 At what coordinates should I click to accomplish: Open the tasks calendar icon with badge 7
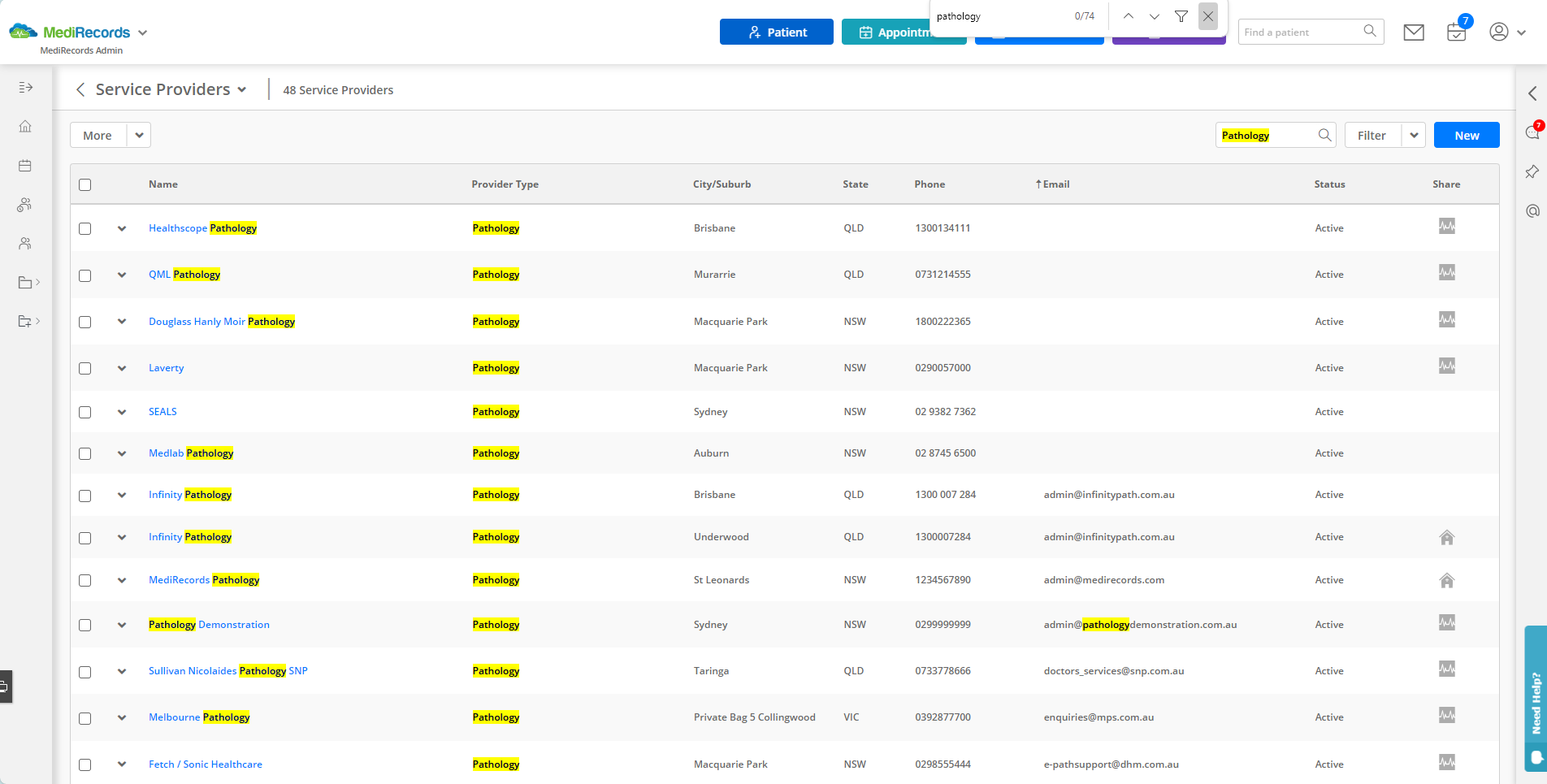[x=1457, y=32]
